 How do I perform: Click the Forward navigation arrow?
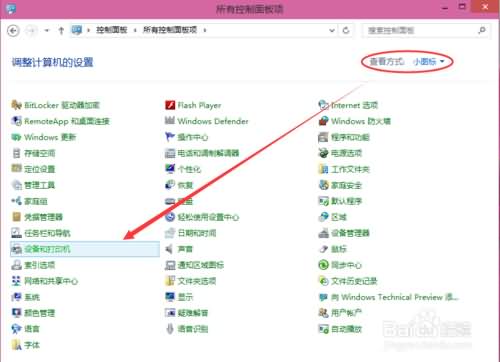(32, 31)
